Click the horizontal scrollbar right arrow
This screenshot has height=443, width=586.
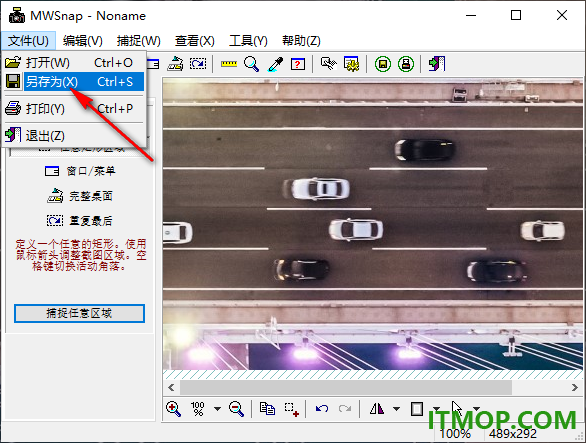coord(575,387)
